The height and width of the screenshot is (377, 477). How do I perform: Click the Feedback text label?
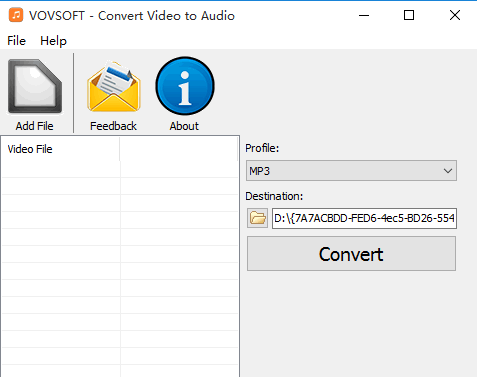[x=113, y=126]
